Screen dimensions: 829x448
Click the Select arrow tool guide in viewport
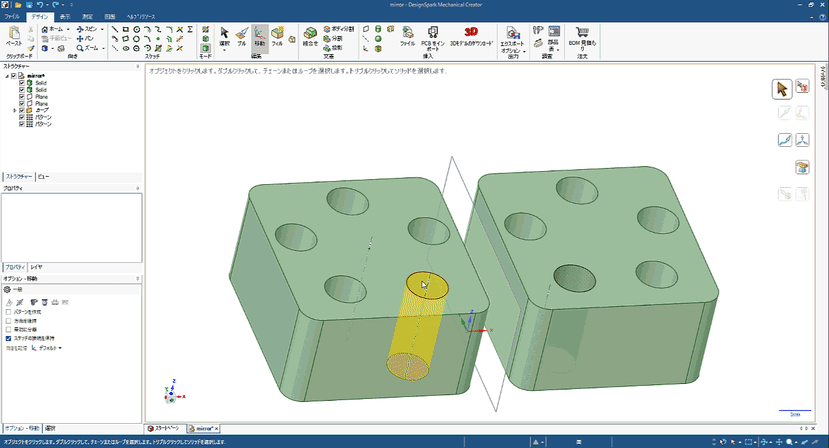[782, 89]
